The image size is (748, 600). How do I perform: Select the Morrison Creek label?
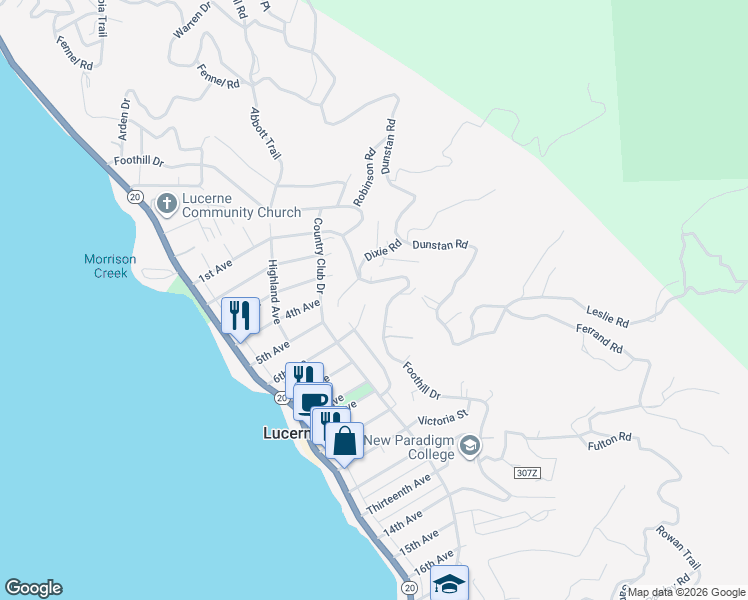pos(110,266)
